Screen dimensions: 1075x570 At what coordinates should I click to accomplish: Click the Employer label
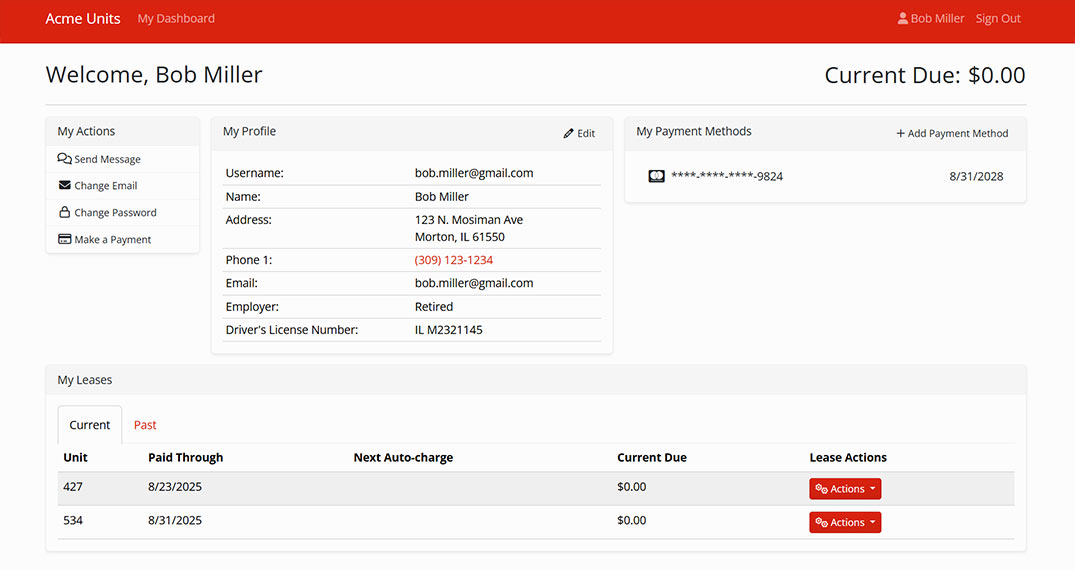point(252,307)
